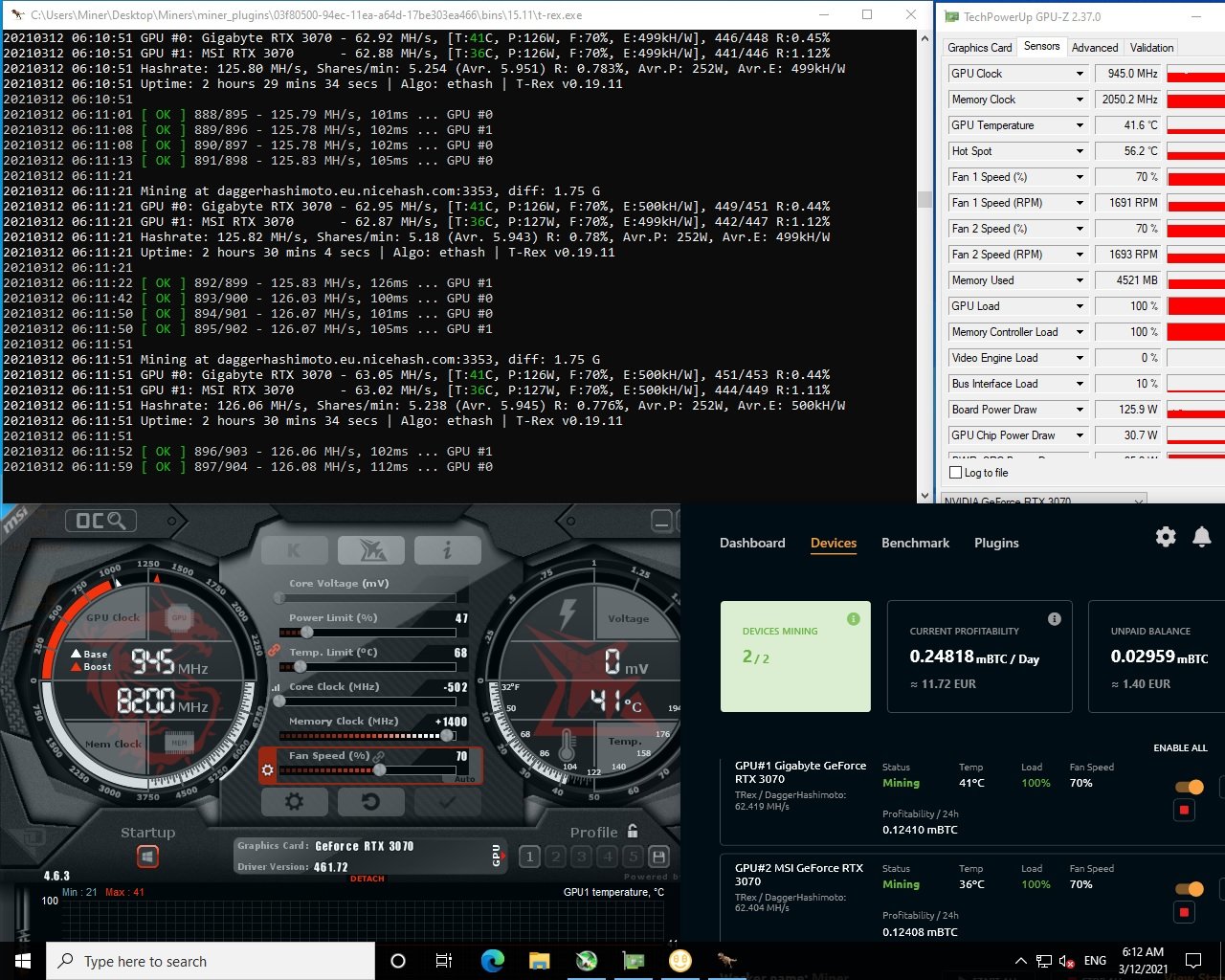Screen dimensions: 1225x980
Task: Reset Afterburner settings to default
Action: click(369, 801)
